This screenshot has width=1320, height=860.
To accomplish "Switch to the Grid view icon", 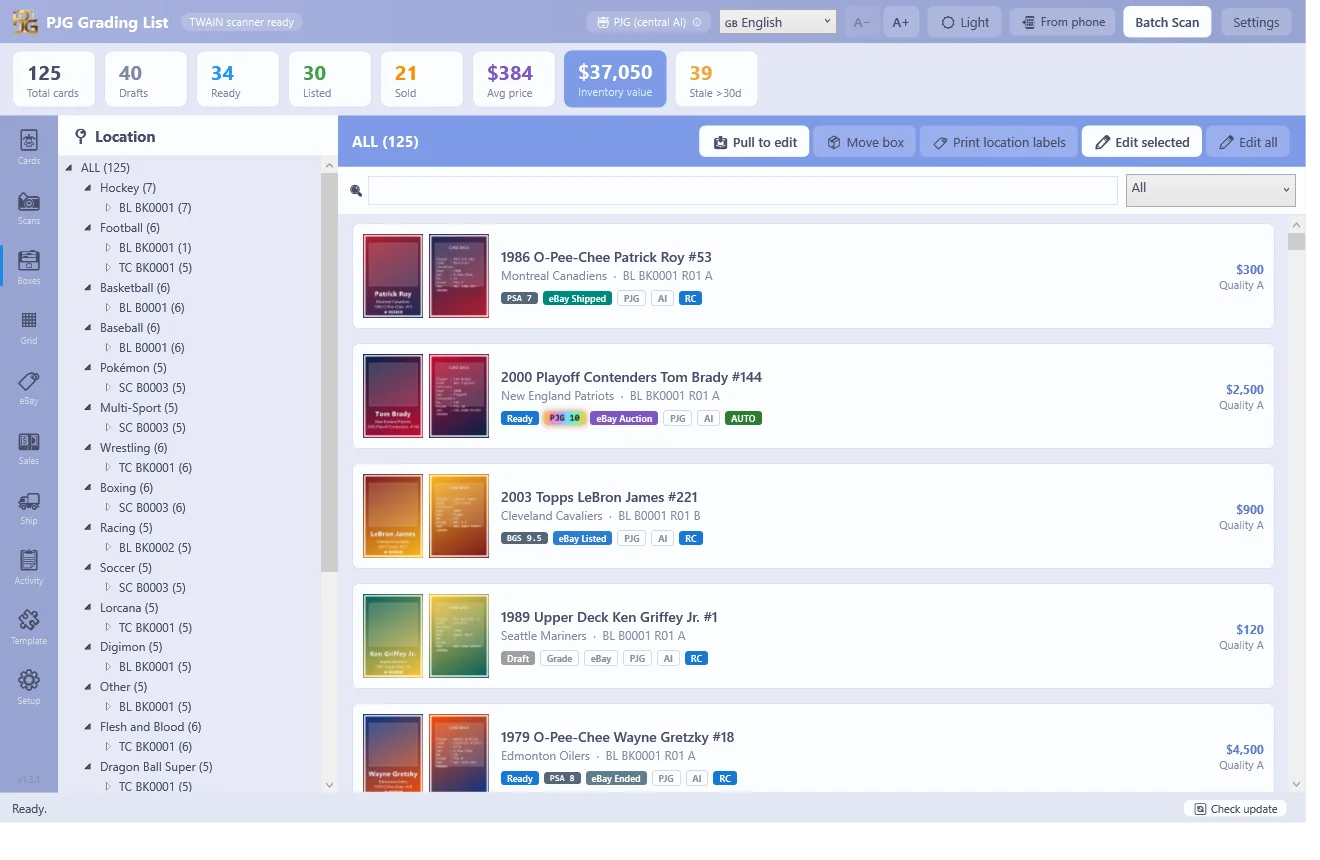I will pos(29,327).
